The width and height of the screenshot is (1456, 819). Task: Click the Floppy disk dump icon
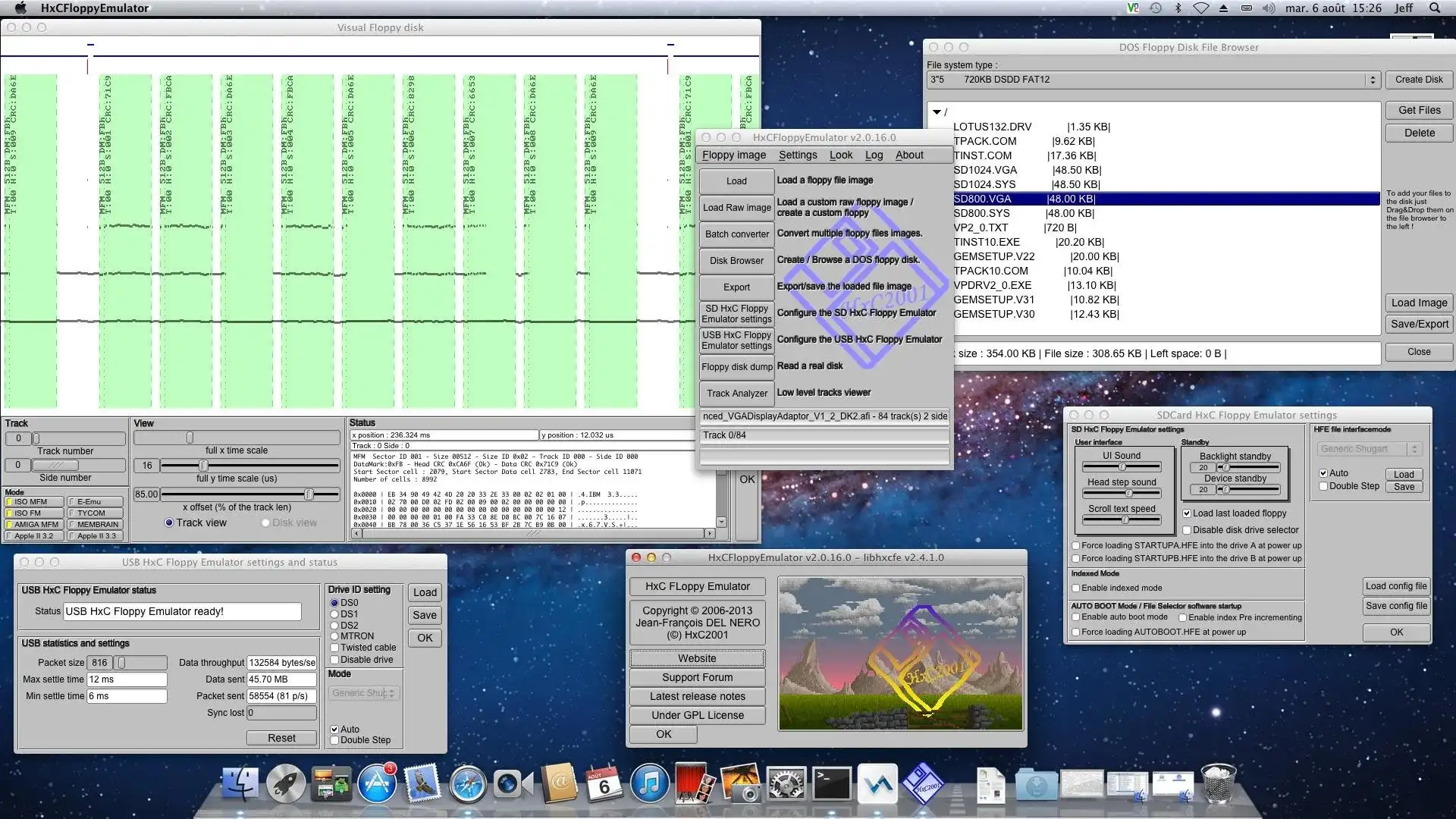pyautogui.click(x=736, y=366)
